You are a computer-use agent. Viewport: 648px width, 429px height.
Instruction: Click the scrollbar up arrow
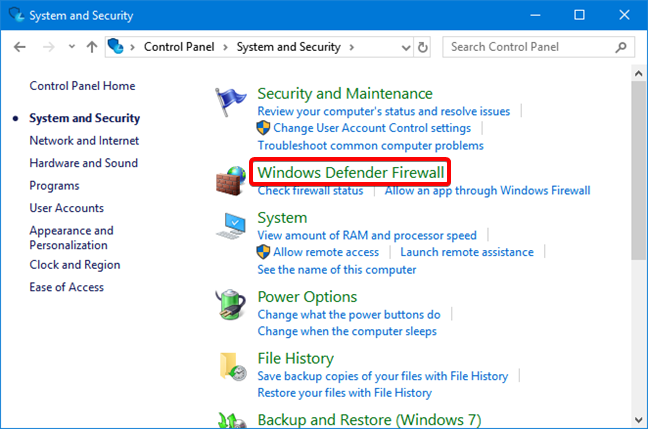(638, 74)
